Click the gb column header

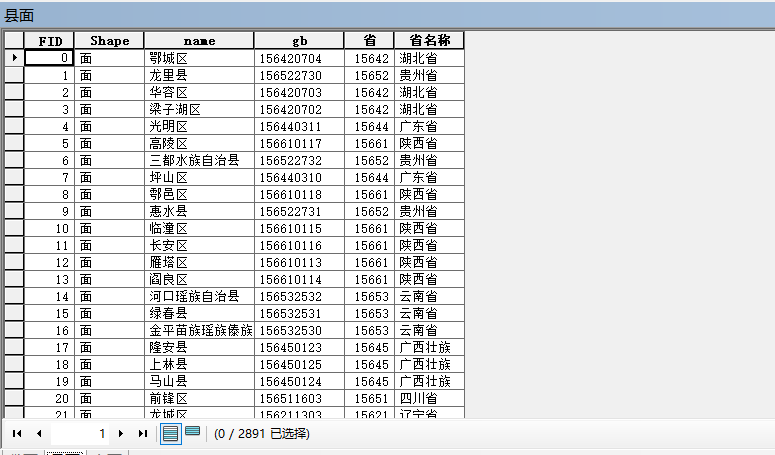(x=299, y=41)
